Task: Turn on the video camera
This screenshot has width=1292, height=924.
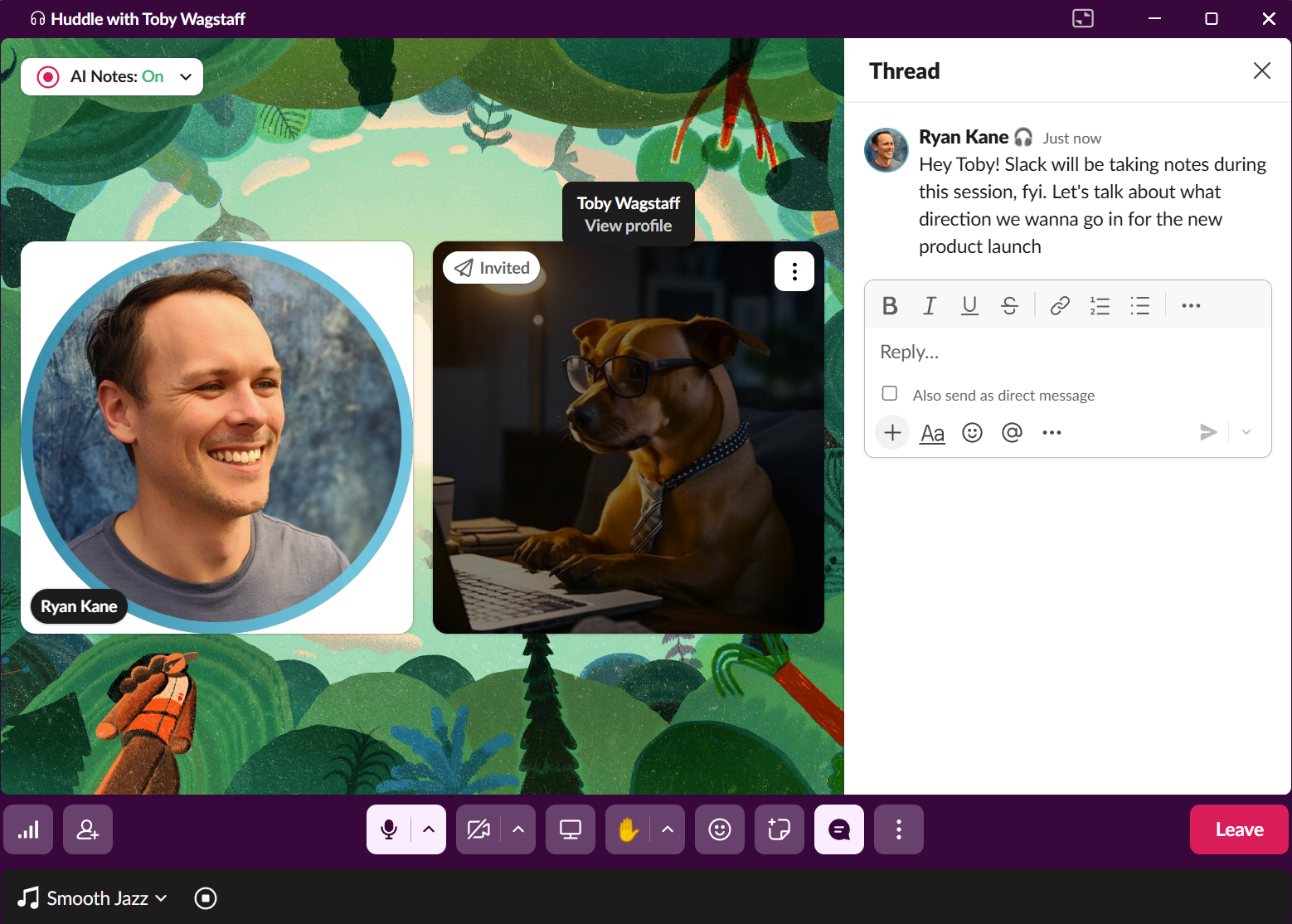Action: tap(478, 829)
